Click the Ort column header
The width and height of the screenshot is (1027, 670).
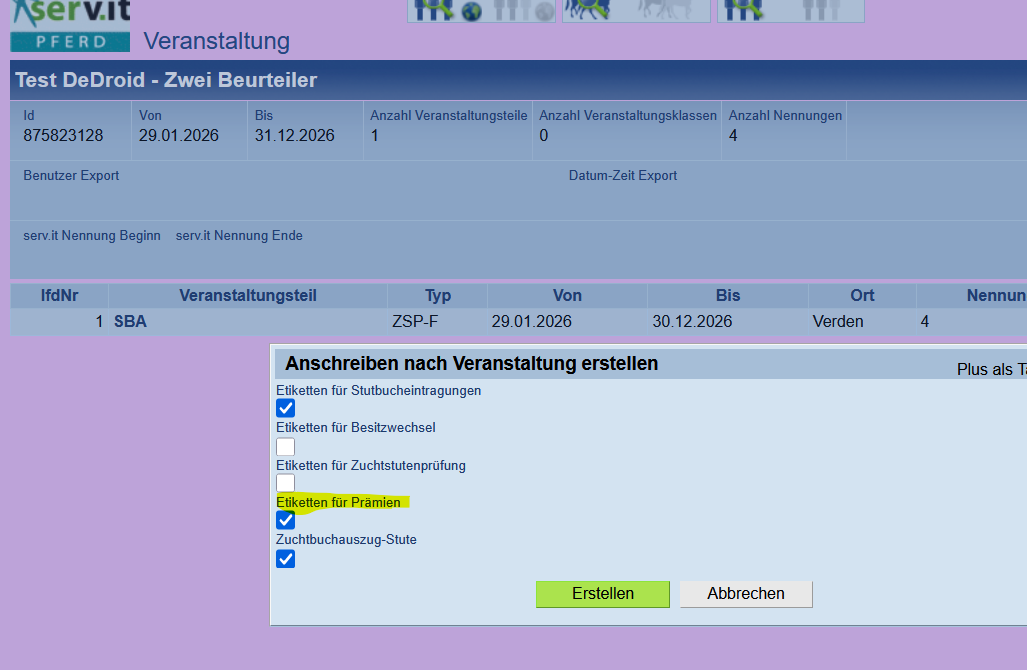[862, 296]
